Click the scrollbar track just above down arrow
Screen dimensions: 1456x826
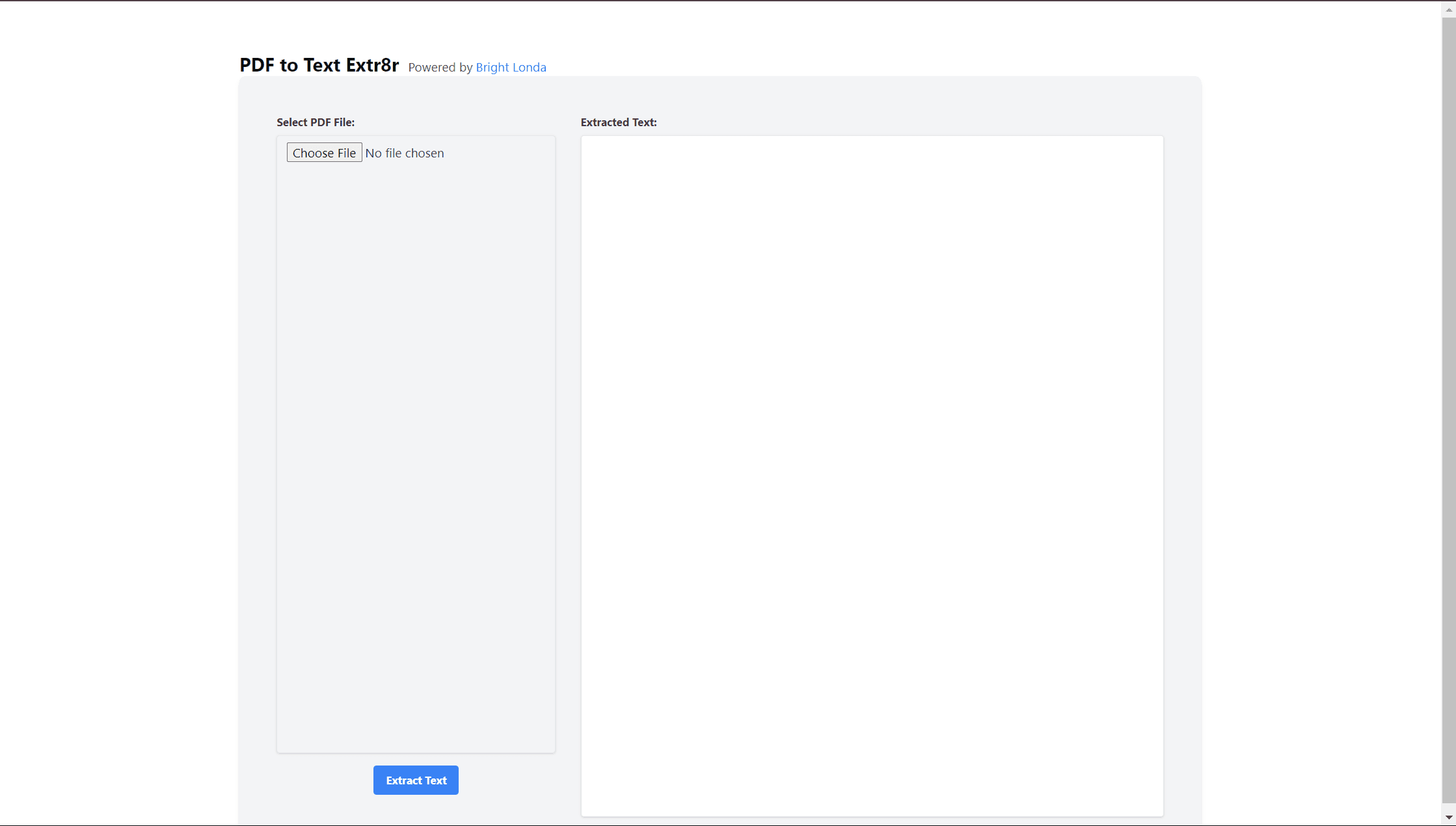(x=1449, y=807)
